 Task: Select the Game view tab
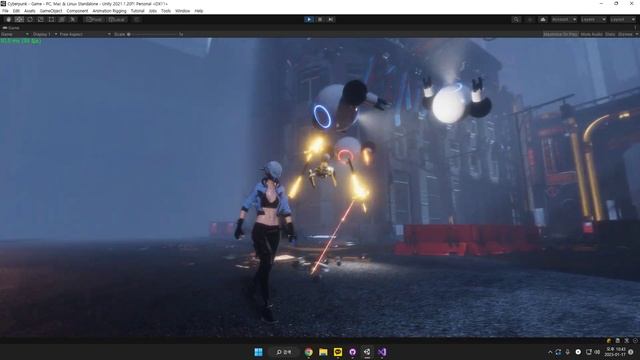click(11, 28)
